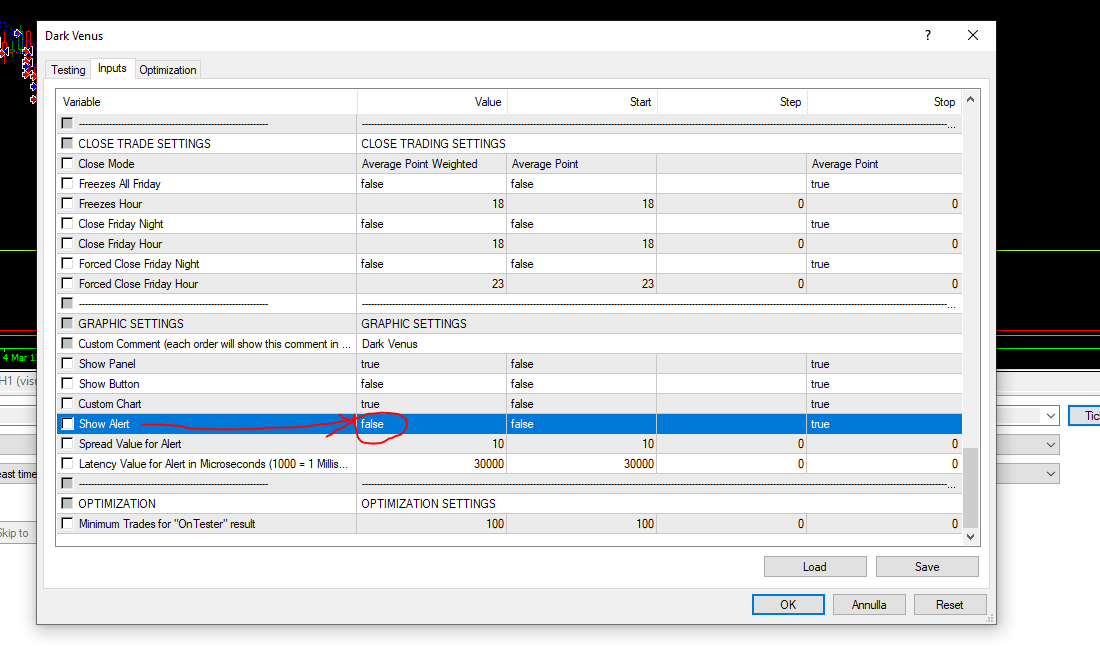Image resolution: width=1100 pixels, height=667 pixels.
Task: Click the inputs list scrollbar thumb
Action: click(x=971, y=487)
